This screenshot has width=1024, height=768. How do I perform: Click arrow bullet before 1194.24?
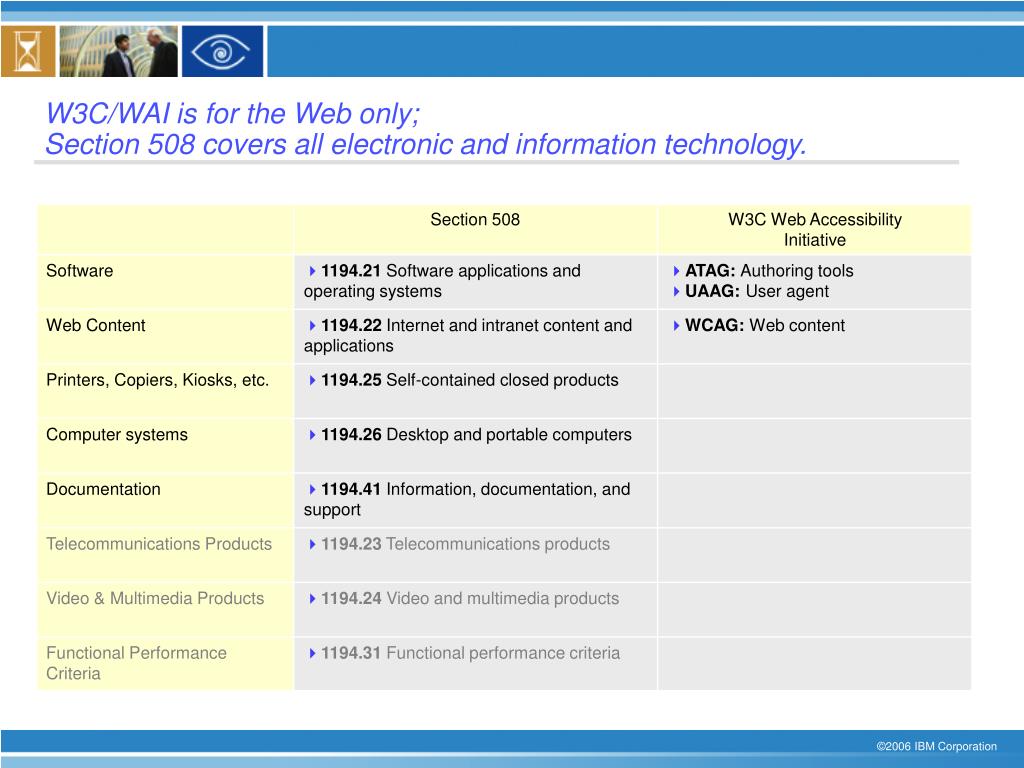click(x=312, y=599)
